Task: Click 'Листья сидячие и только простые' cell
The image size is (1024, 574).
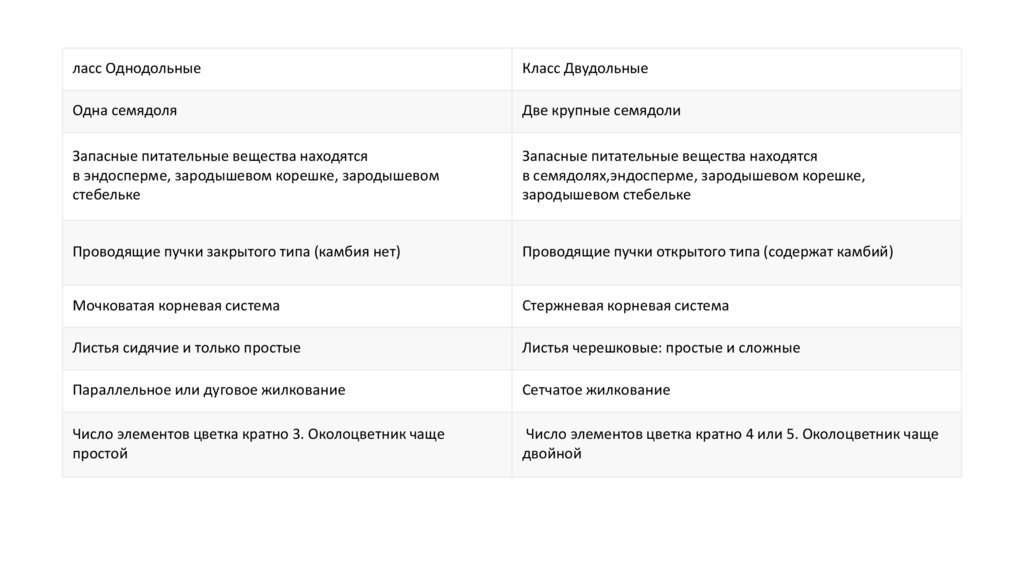Action: [186, 348]
